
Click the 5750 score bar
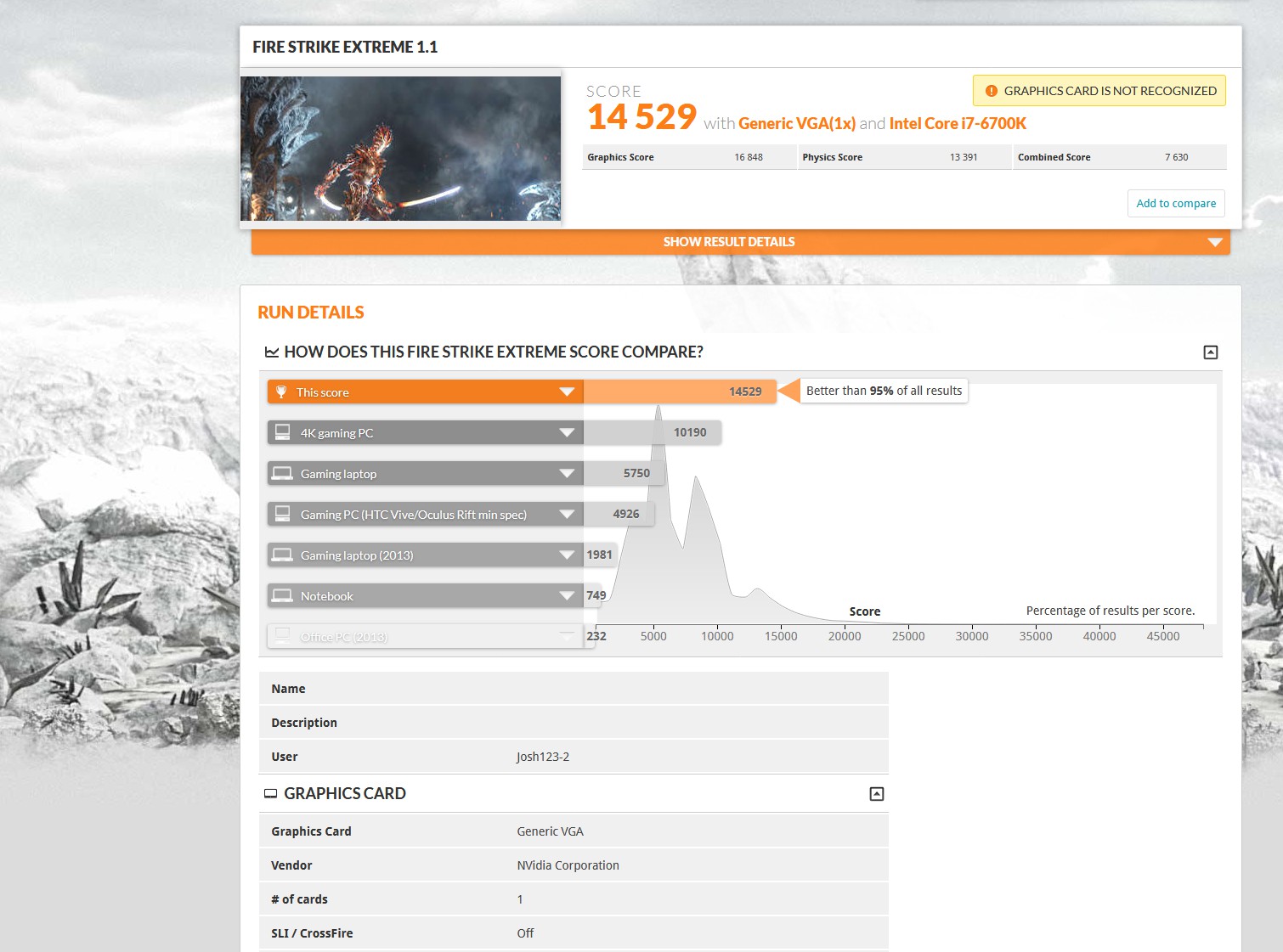[x=625, y=473]
